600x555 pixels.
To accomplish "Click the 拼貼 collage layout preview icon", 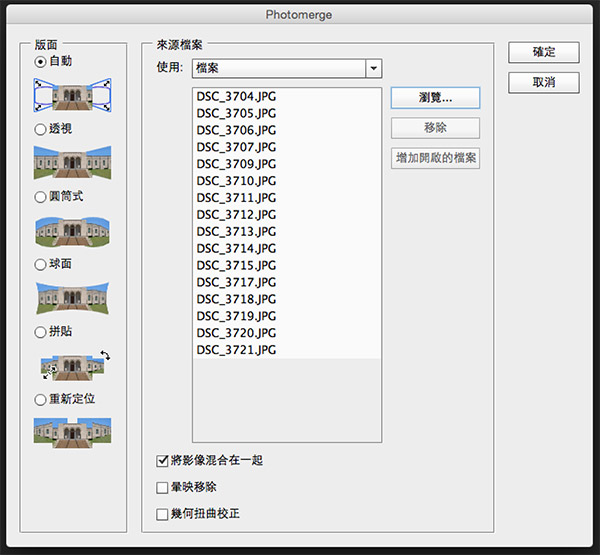I will pyautogui.click(x=72, y=365).
